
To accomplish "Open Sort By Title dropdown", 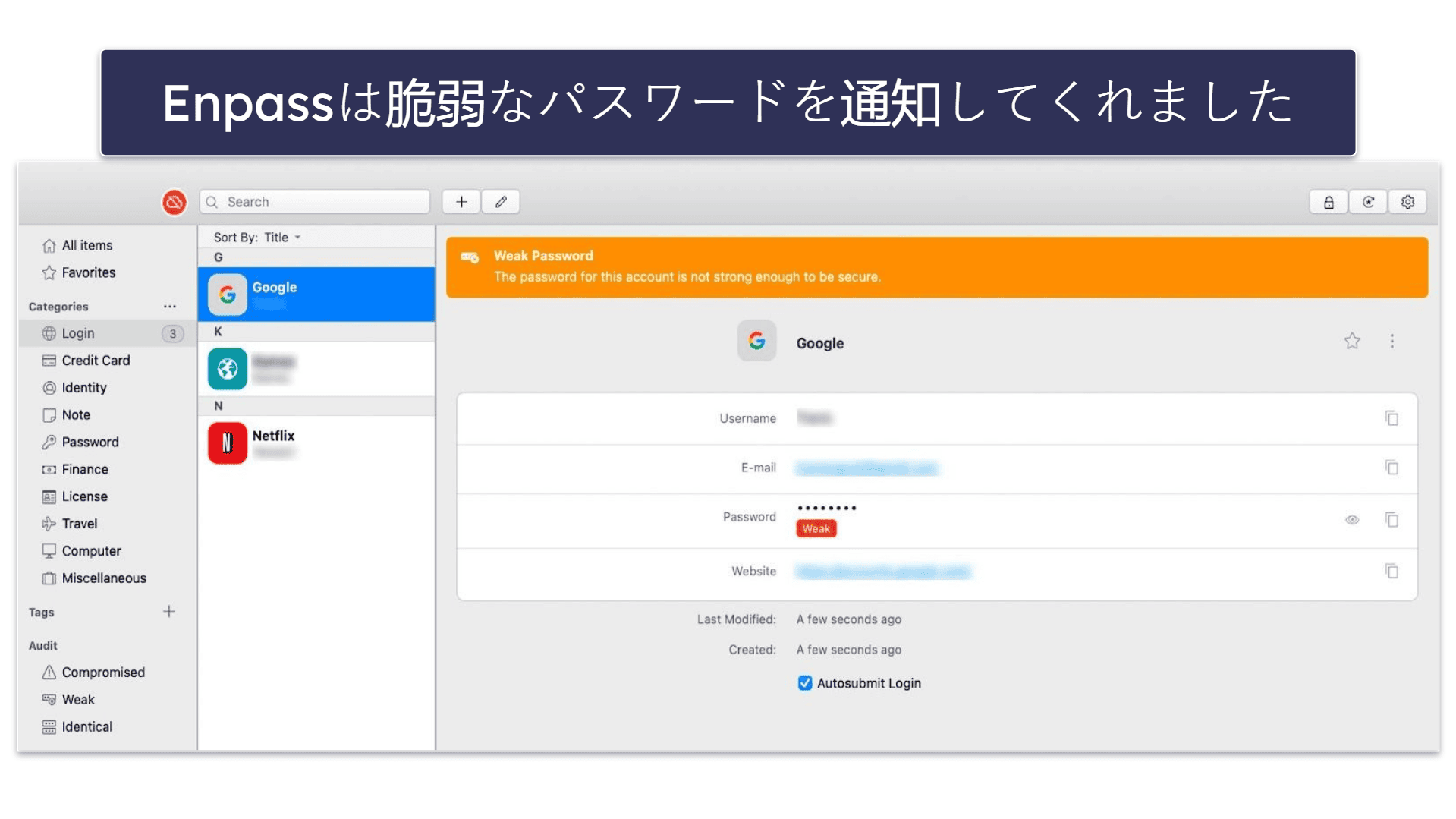I will tap(257, 238).
